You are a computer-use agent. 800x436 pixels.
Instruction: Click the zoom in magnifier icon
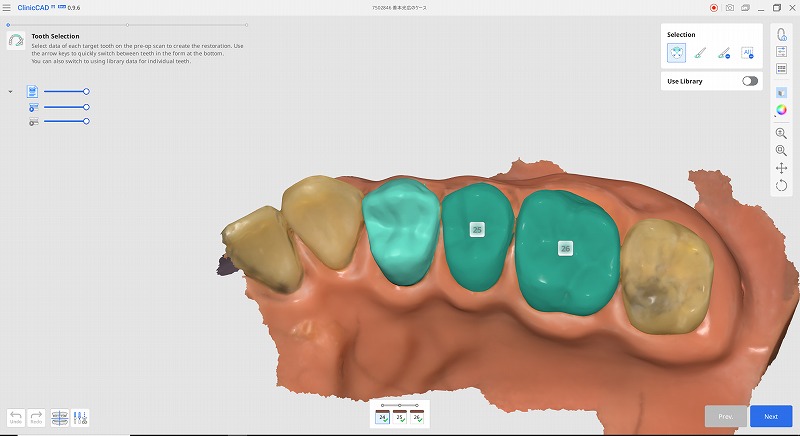click(781, 133)
